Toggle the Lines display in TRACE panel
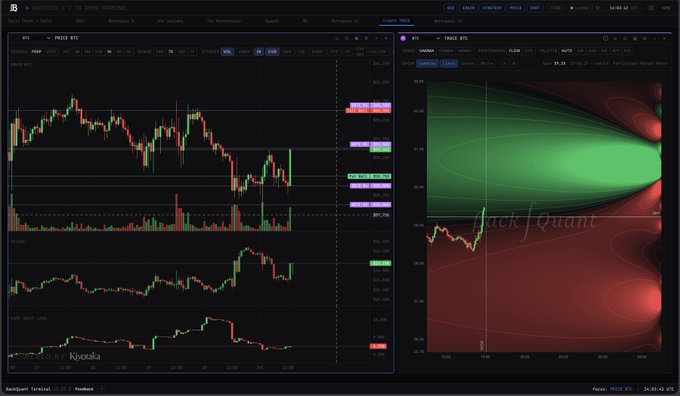This screenshot has height=396, width=680. 449,63
